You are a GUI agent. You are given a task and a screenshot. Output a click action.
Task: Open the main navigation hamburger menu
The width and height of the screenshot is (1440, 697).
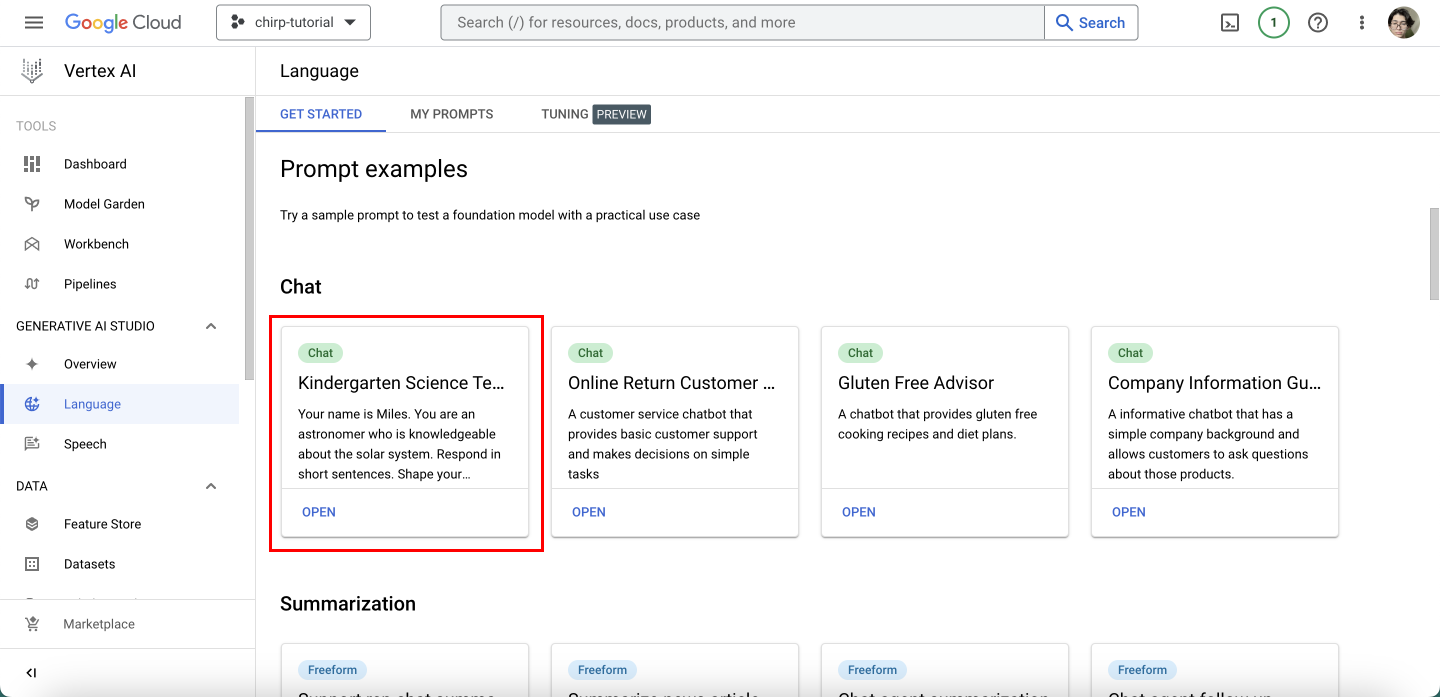(x=34, y=22)
